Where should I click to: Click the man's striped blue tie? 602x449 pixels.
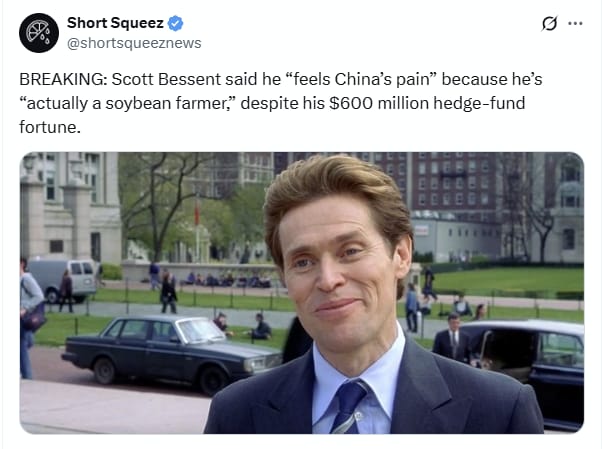point(347,406)
